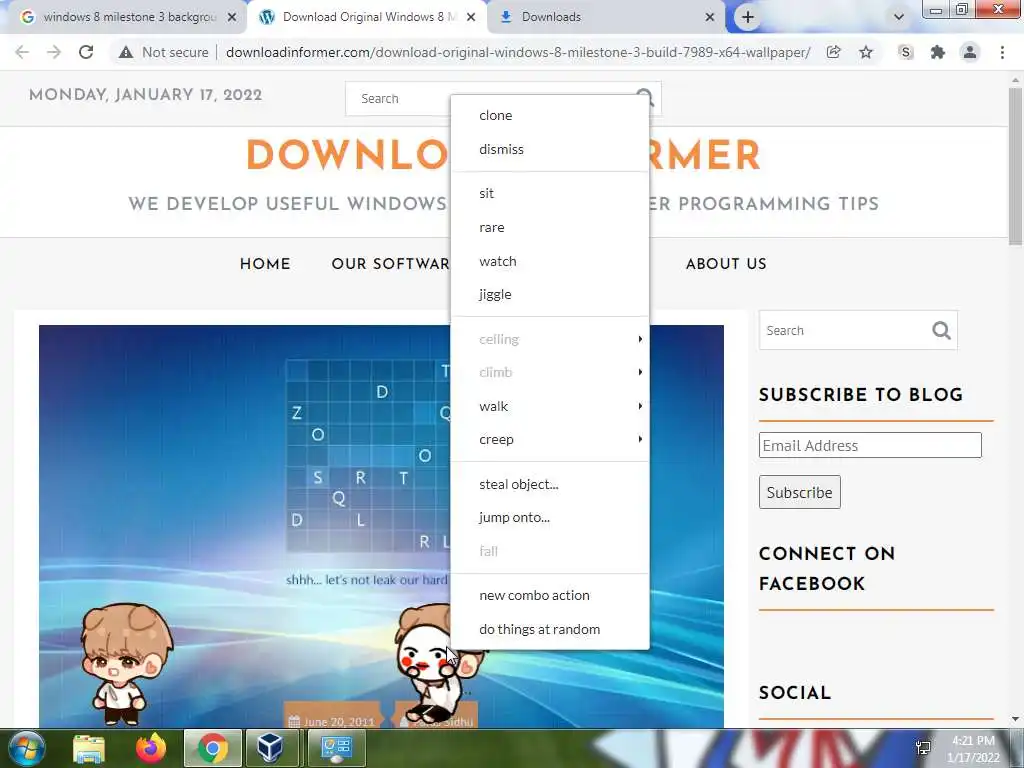
Task: Select watch in the context menu
Action: click(550, 261)
